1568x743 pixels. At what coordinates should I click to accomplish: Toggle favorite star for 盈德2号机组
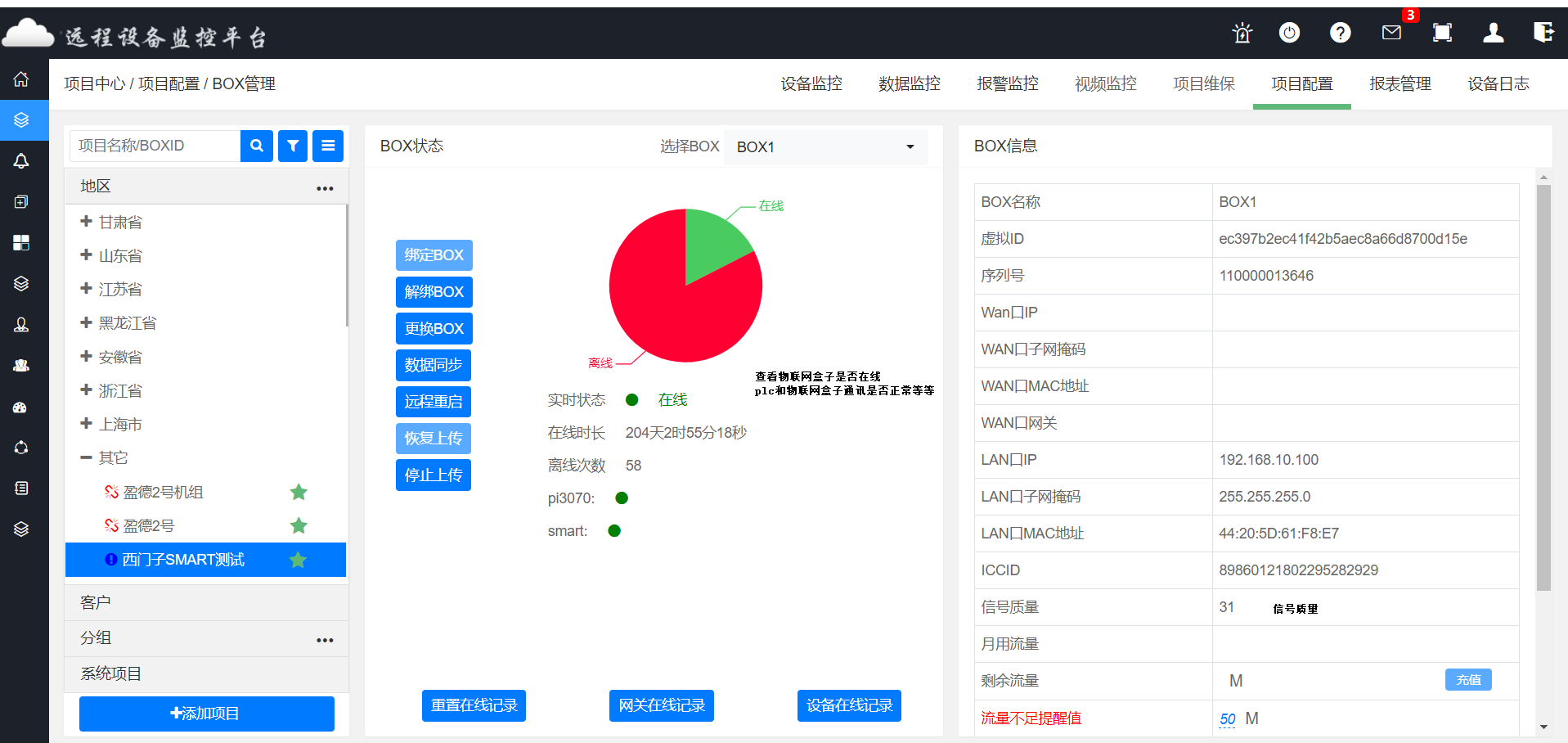point(299,492)
